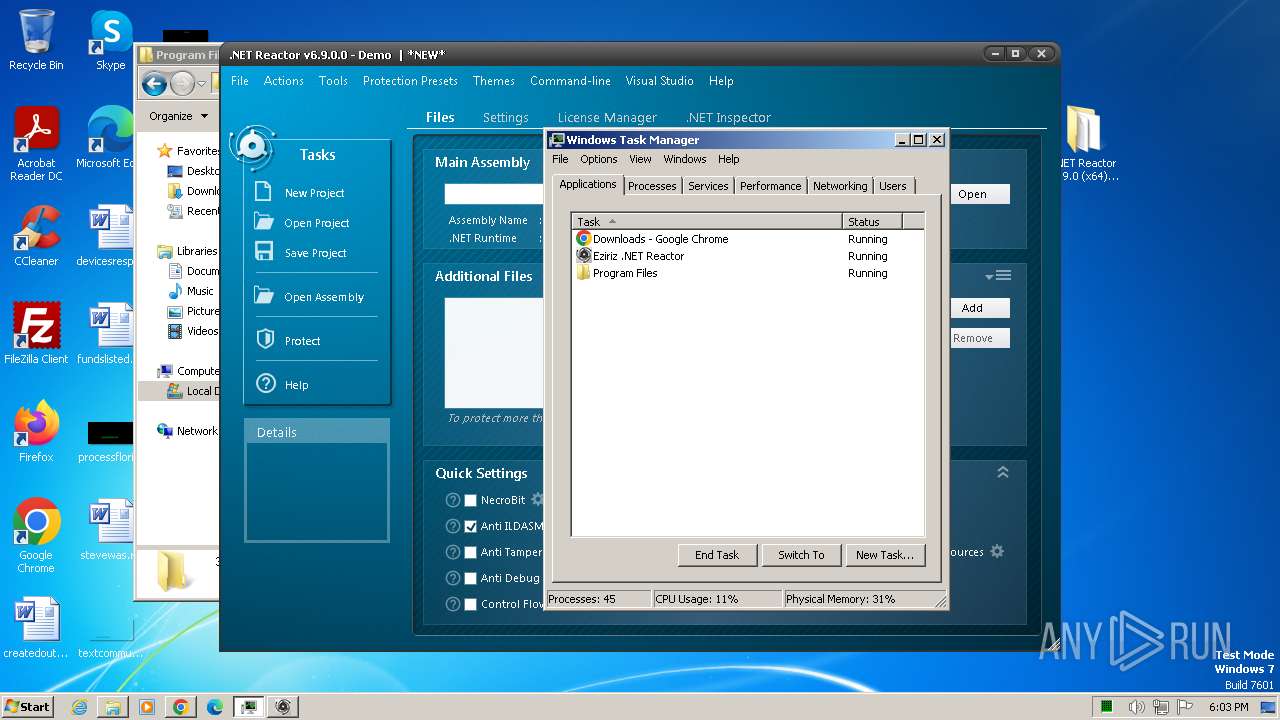Click the New Project icon in Tasks
1280x720 pixels.
coord(264,192)
